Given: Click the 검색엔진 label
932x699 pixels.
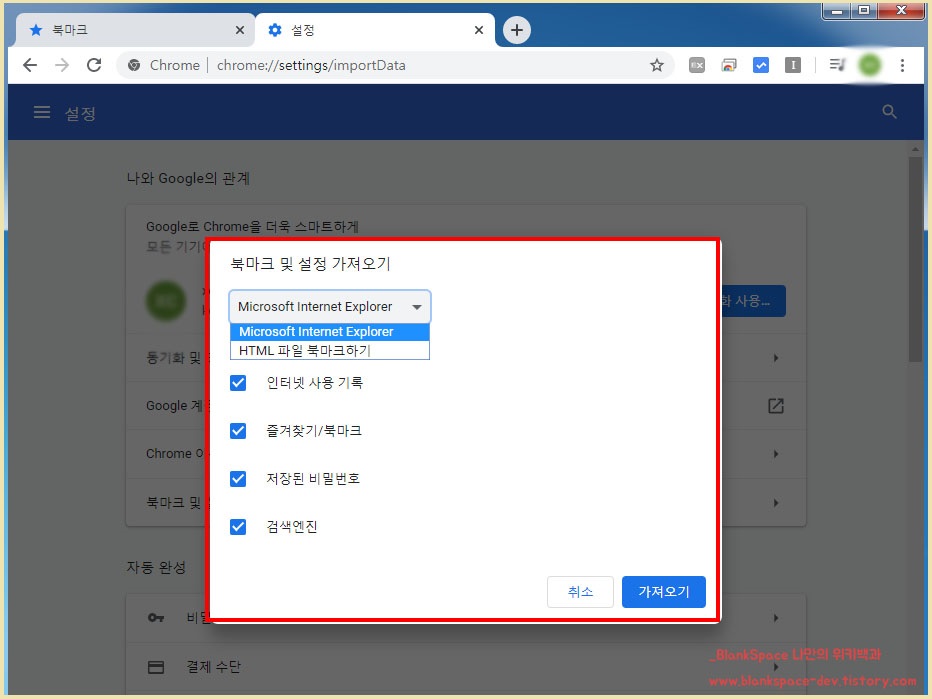Looking at the screenshot, I should pos(292,527).
